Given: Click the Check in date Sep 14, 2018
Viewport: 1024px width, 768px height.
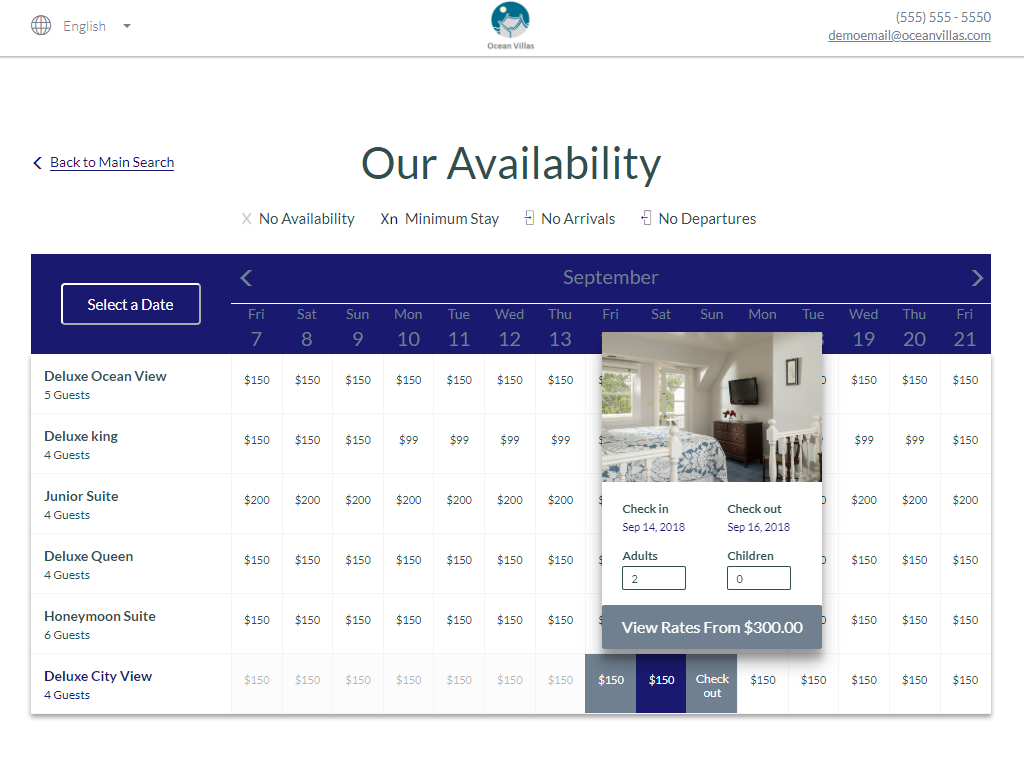Looking at the screenshot, I should 654,527.
